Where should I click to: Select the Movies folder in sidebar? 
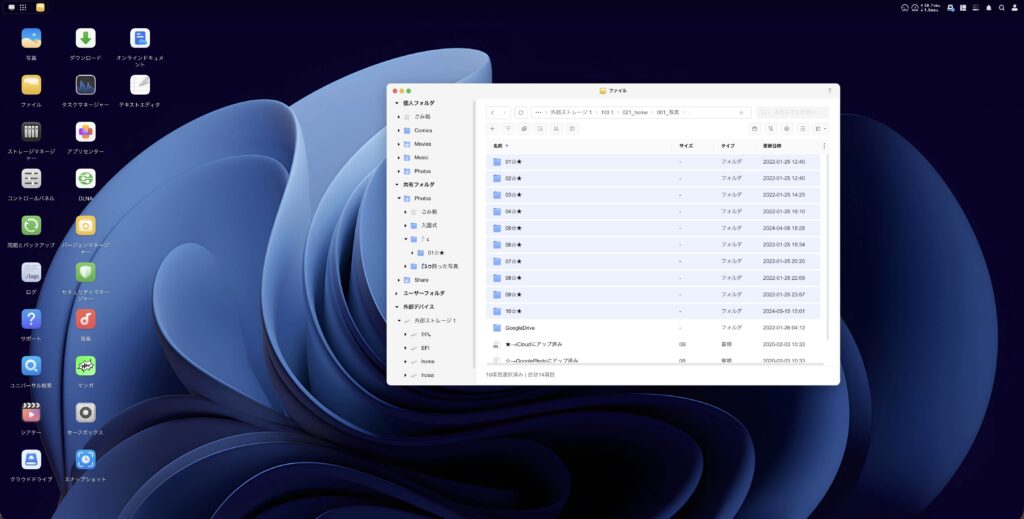coord(423,144)
